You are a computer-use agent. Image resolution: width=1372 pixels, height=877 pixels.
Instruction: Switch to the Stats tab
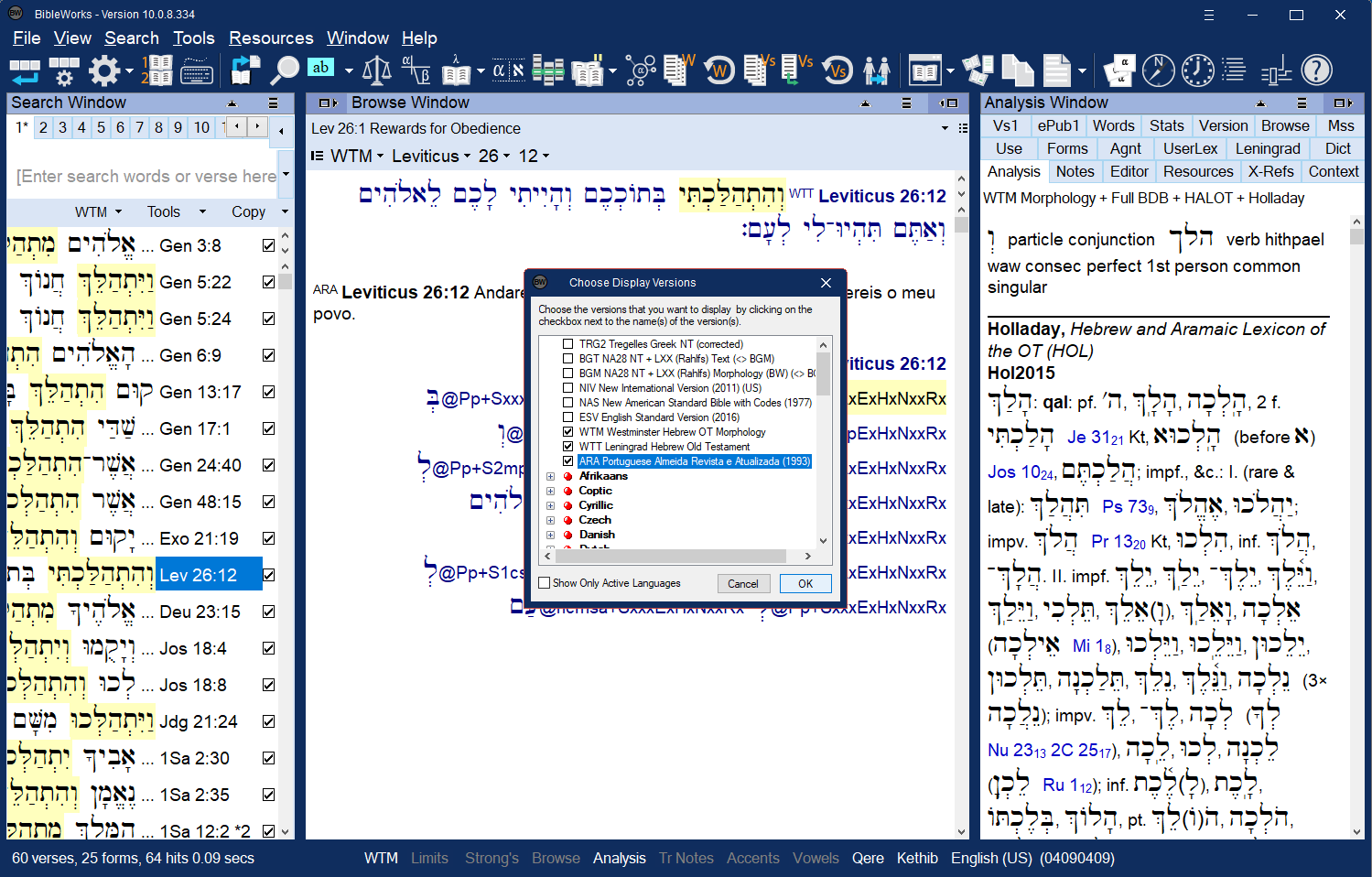pos(1166,125)
